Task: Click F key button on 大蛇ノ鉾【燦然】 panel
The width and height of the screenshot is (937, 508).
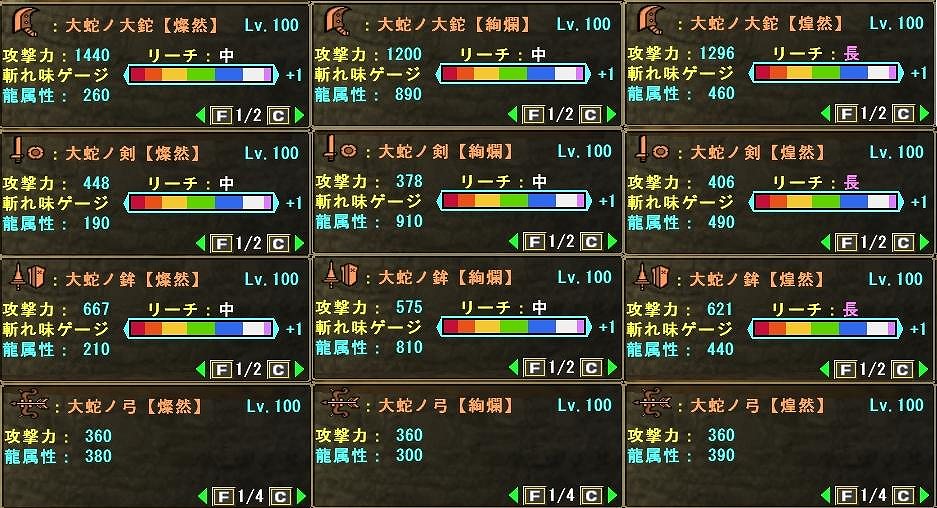Action: pos(221,370)
